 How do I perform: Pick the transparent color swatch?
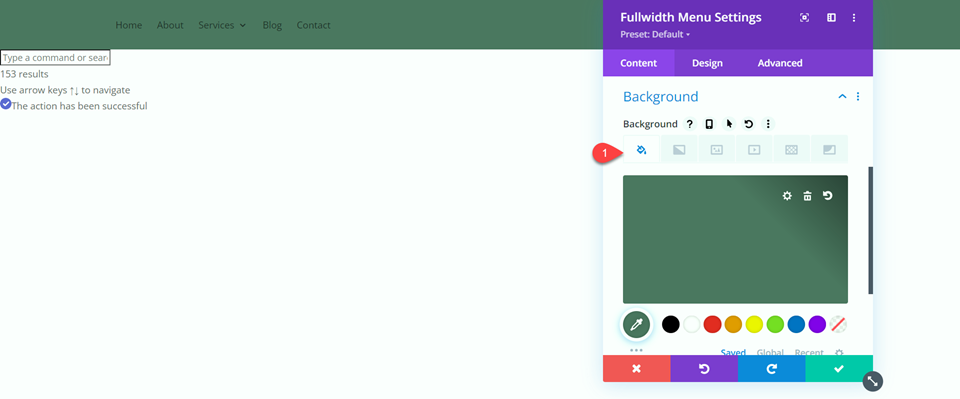[x=838, y=324]
